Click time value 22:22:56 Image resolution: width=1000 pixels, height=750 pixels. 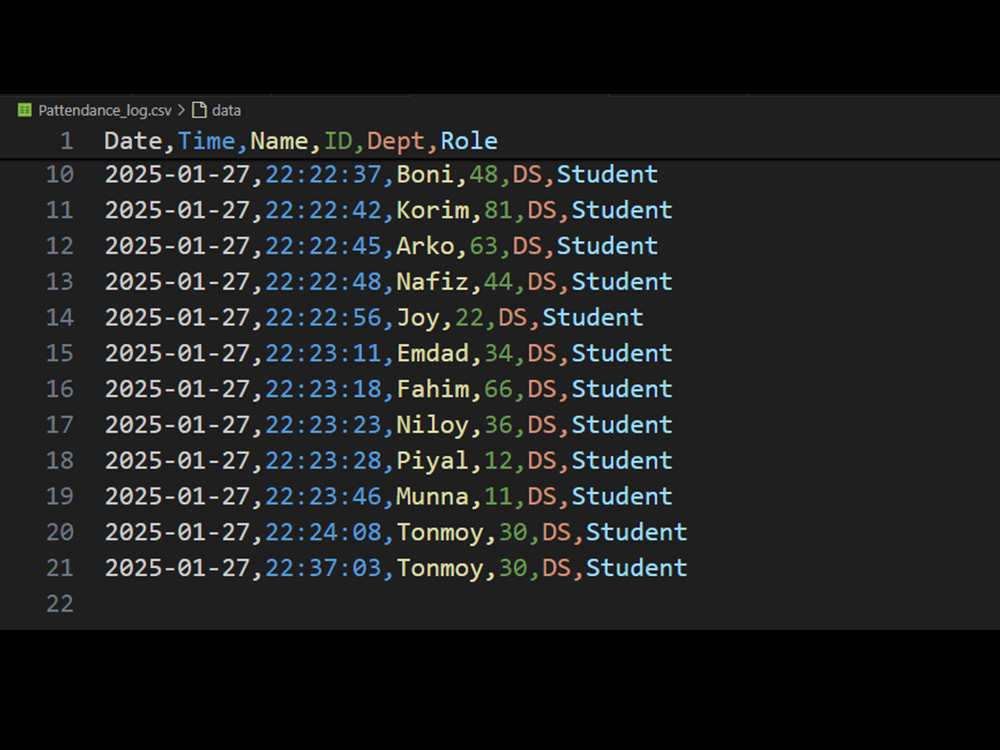pos(323,317)
